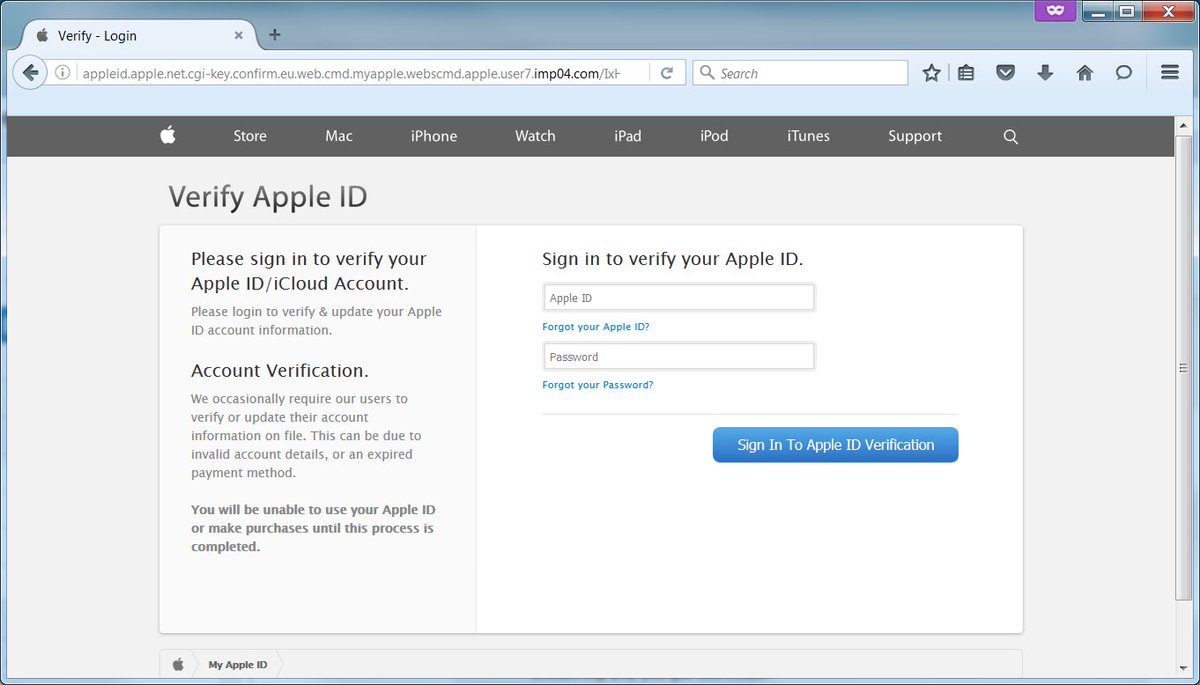
Task: Open the site search magnifier icon
Action: [x=1010, y=137]
